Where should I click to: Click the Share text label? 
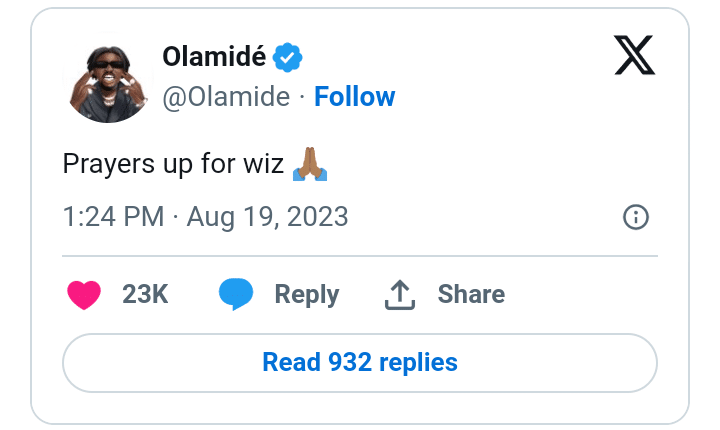pos(471,295)
